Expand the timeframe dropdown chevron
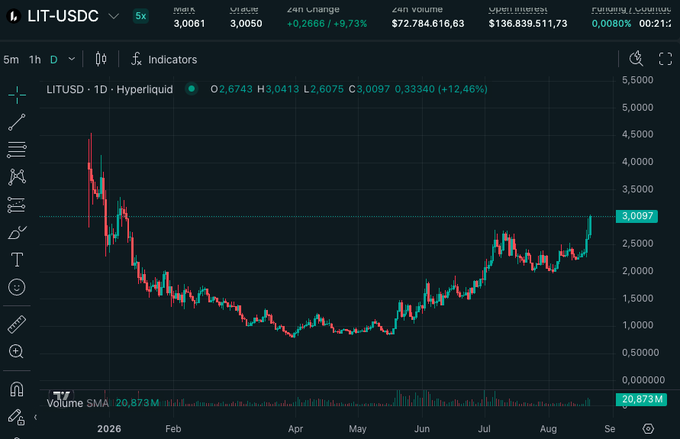Screen dimensions: 680x439 72,59
